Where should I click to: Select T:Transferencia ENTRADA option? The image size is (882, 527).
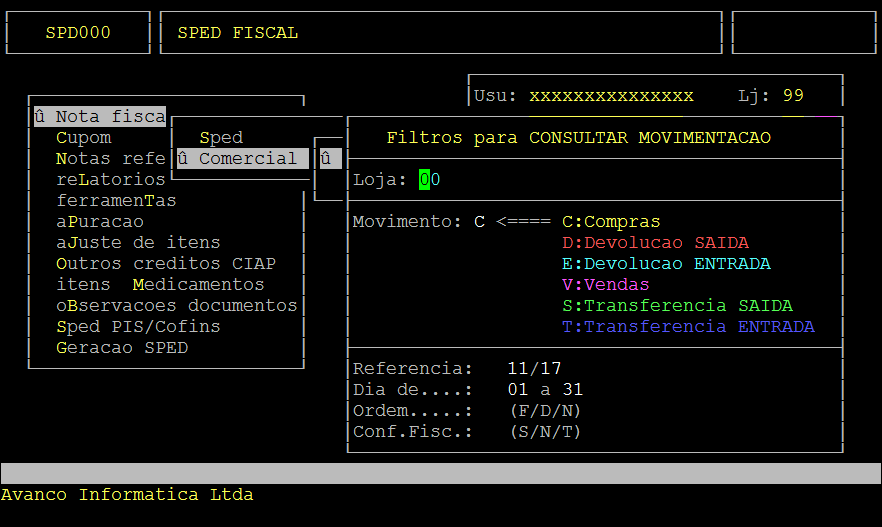pos(688,327)
